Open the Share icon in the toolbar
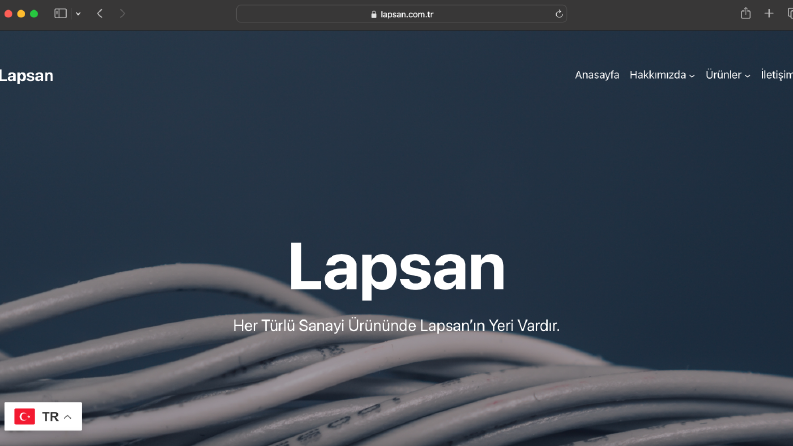Image resolution: width=793 pixels, height=446 pixels. click(745, 14)
